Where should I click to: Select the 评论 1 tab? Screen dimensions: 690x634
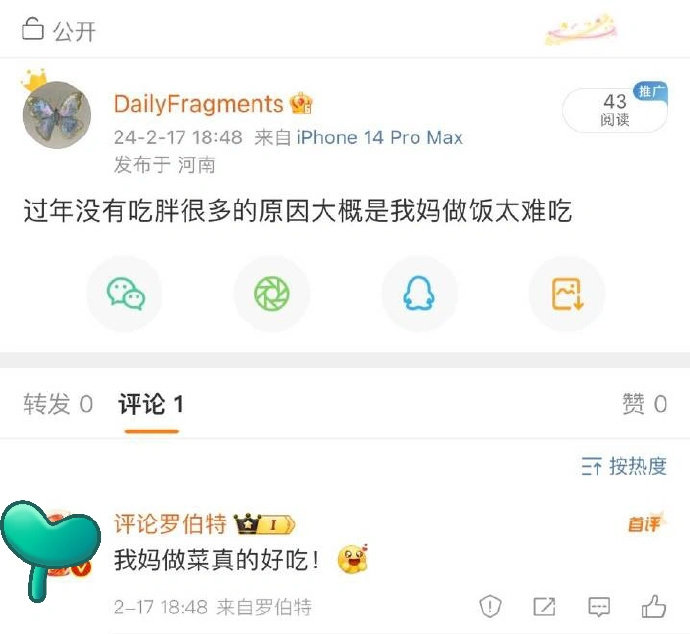(151, 403)
